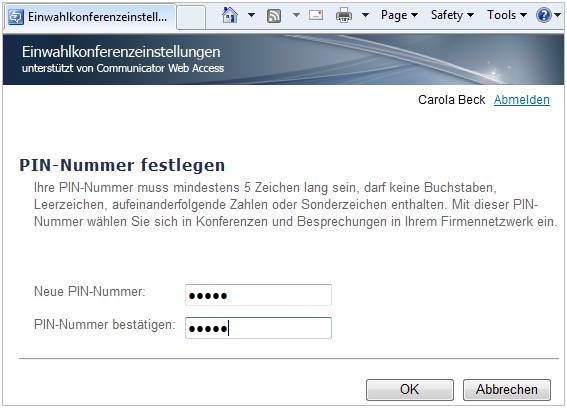567x408 pixels.
Task: Open the Home button dropdown arrow
Action: (251, 15)
